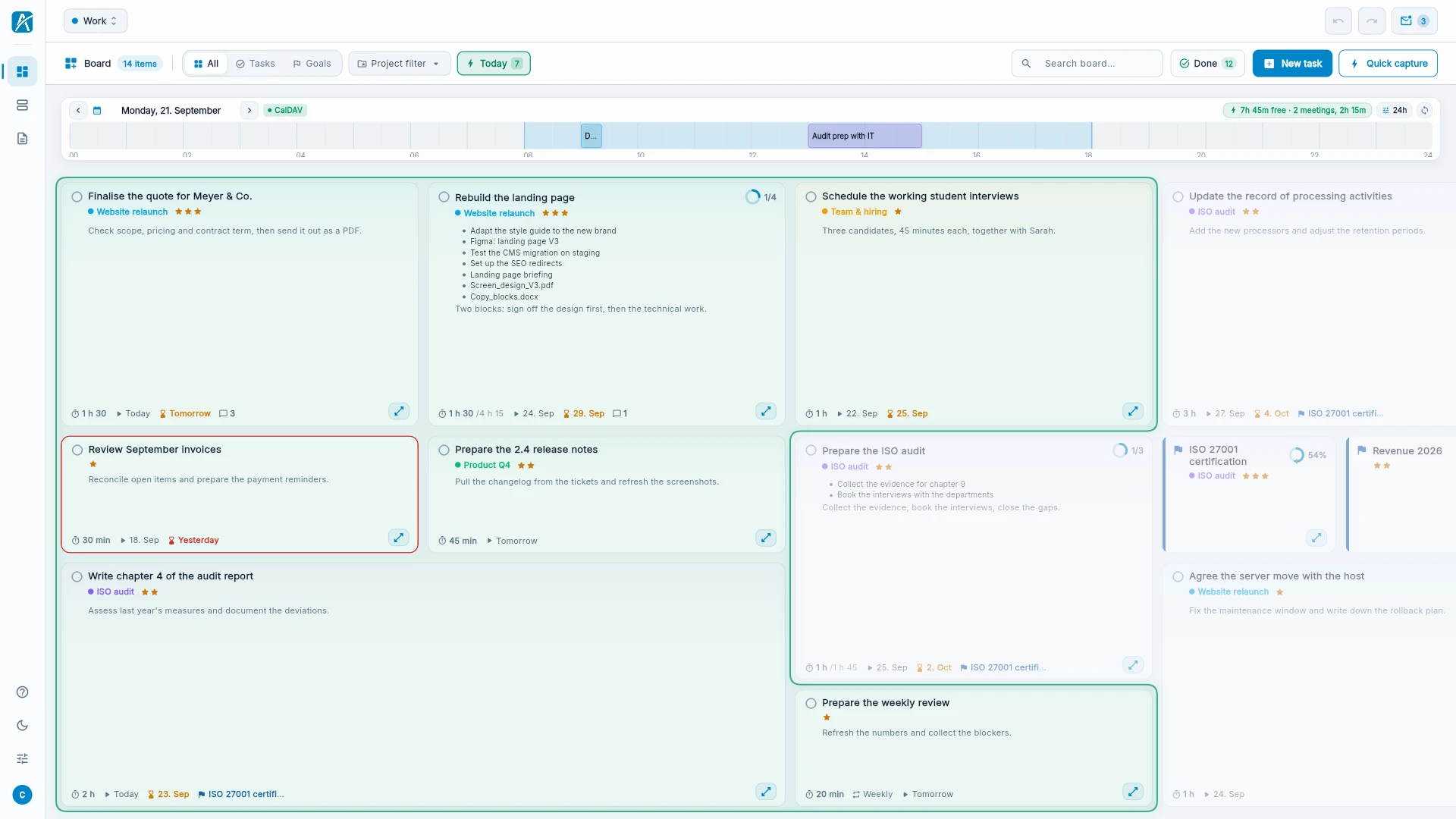Viewport: 1456px width, 819px height.
Task: Select the All filter tab
Action: tap(206, 64)
